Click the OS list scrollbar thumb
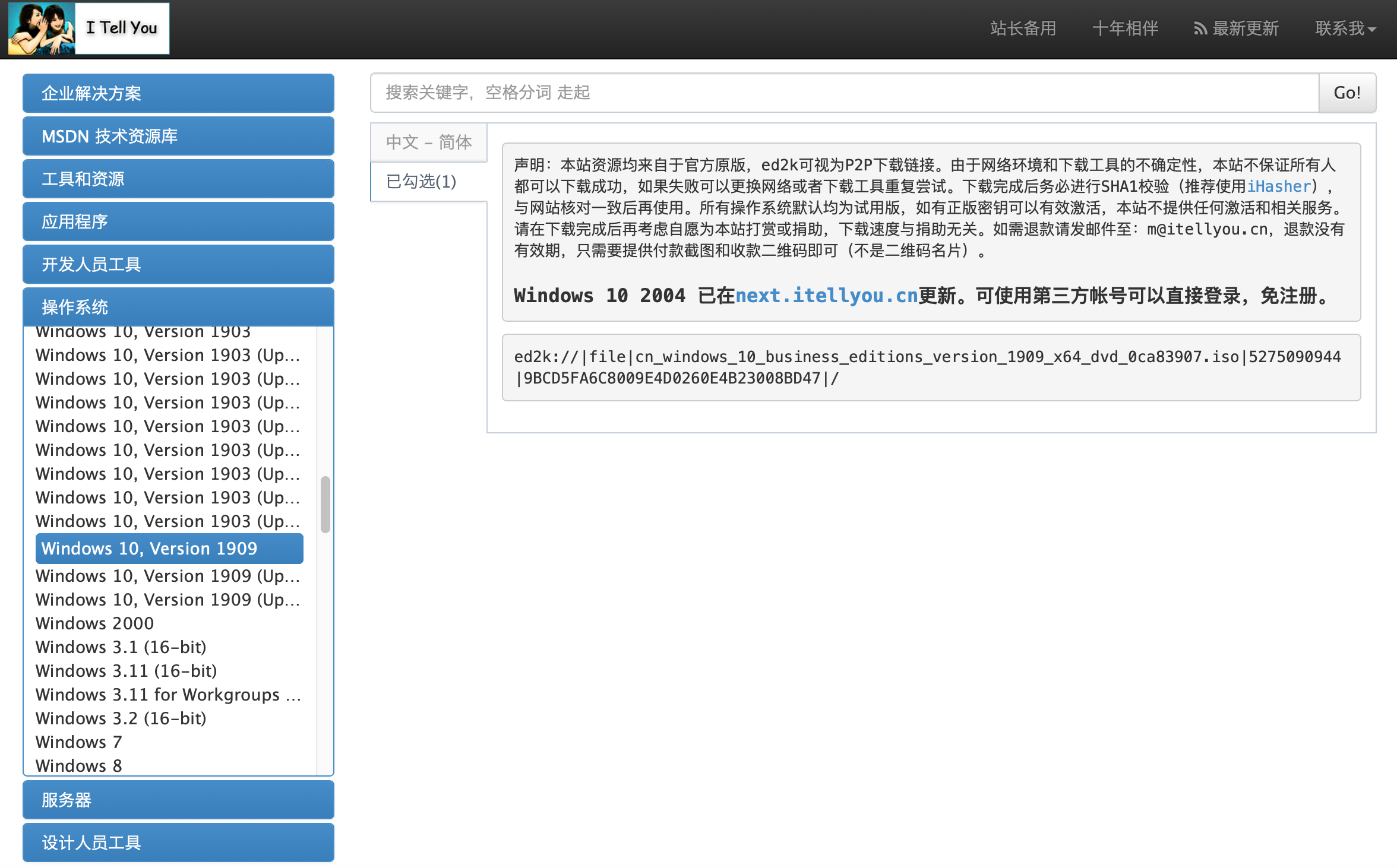 [325, 505]
